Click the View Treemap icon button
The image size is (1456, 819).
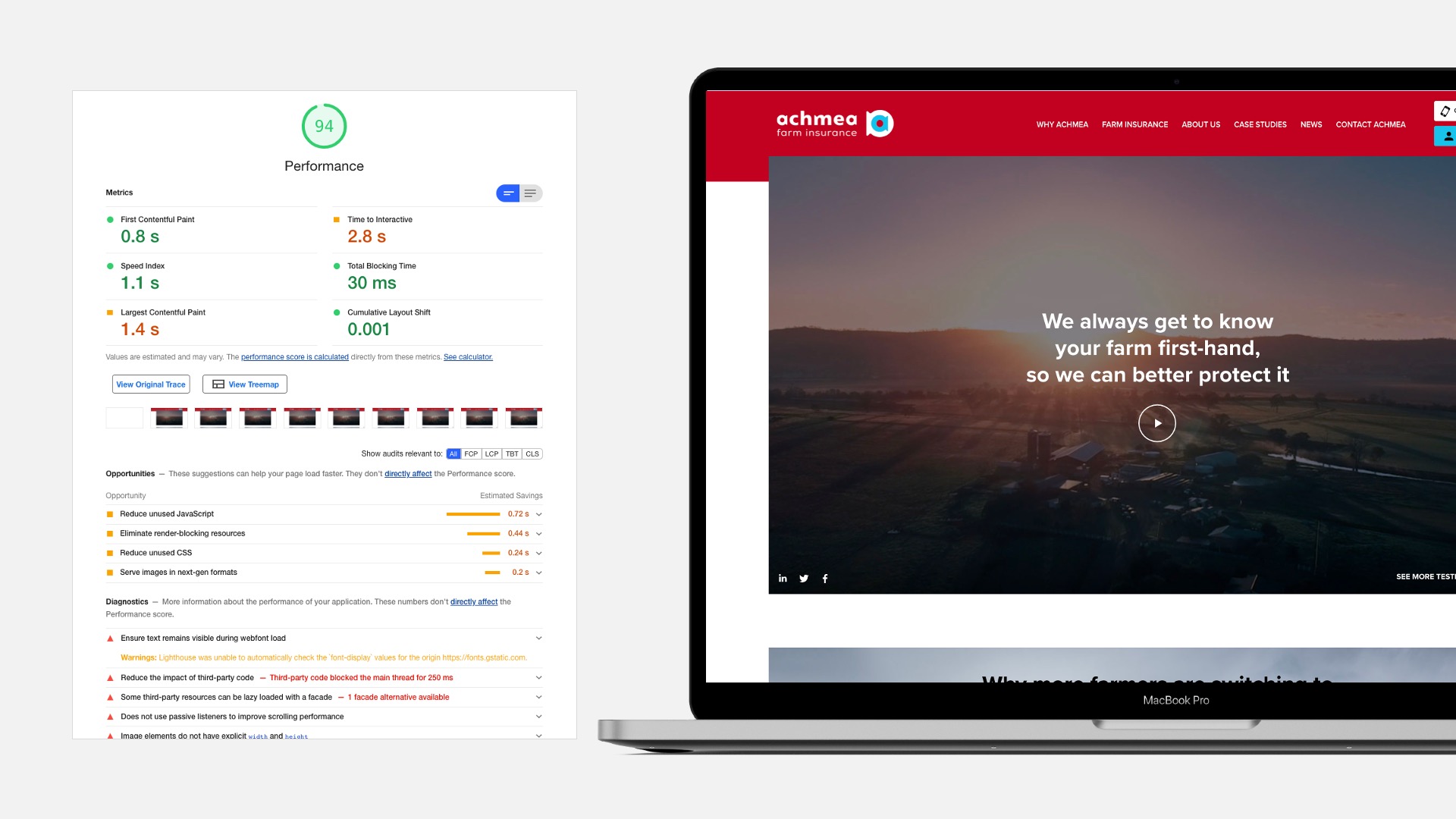[x=217, y=383]
